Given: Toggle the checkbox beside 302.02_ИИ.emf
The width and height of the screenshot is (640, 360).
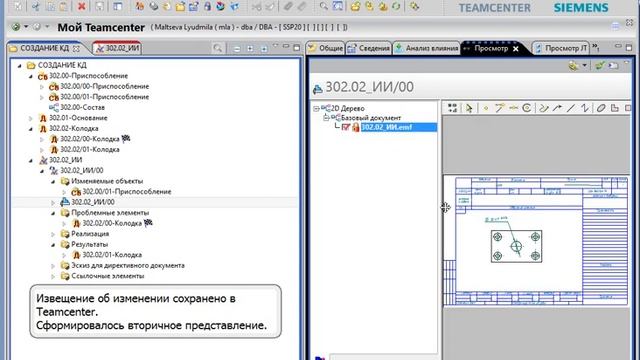Looking at the screenshot, I should [346, 127].
